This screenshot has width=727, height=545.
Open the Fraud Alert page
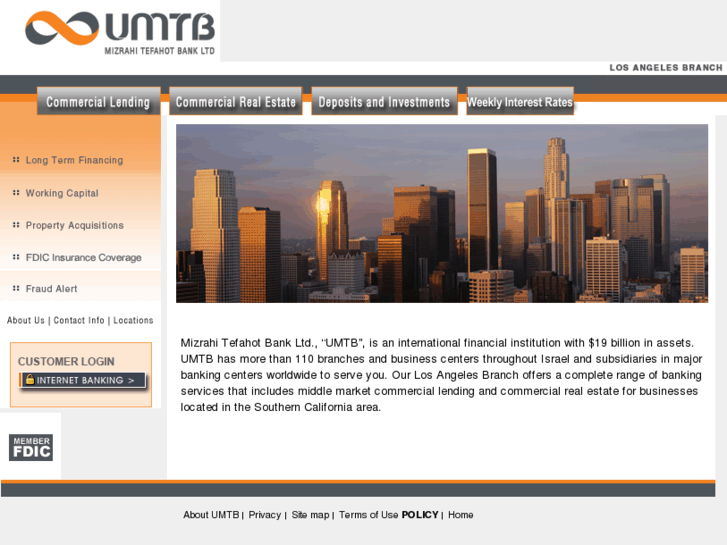click(51, 289)
